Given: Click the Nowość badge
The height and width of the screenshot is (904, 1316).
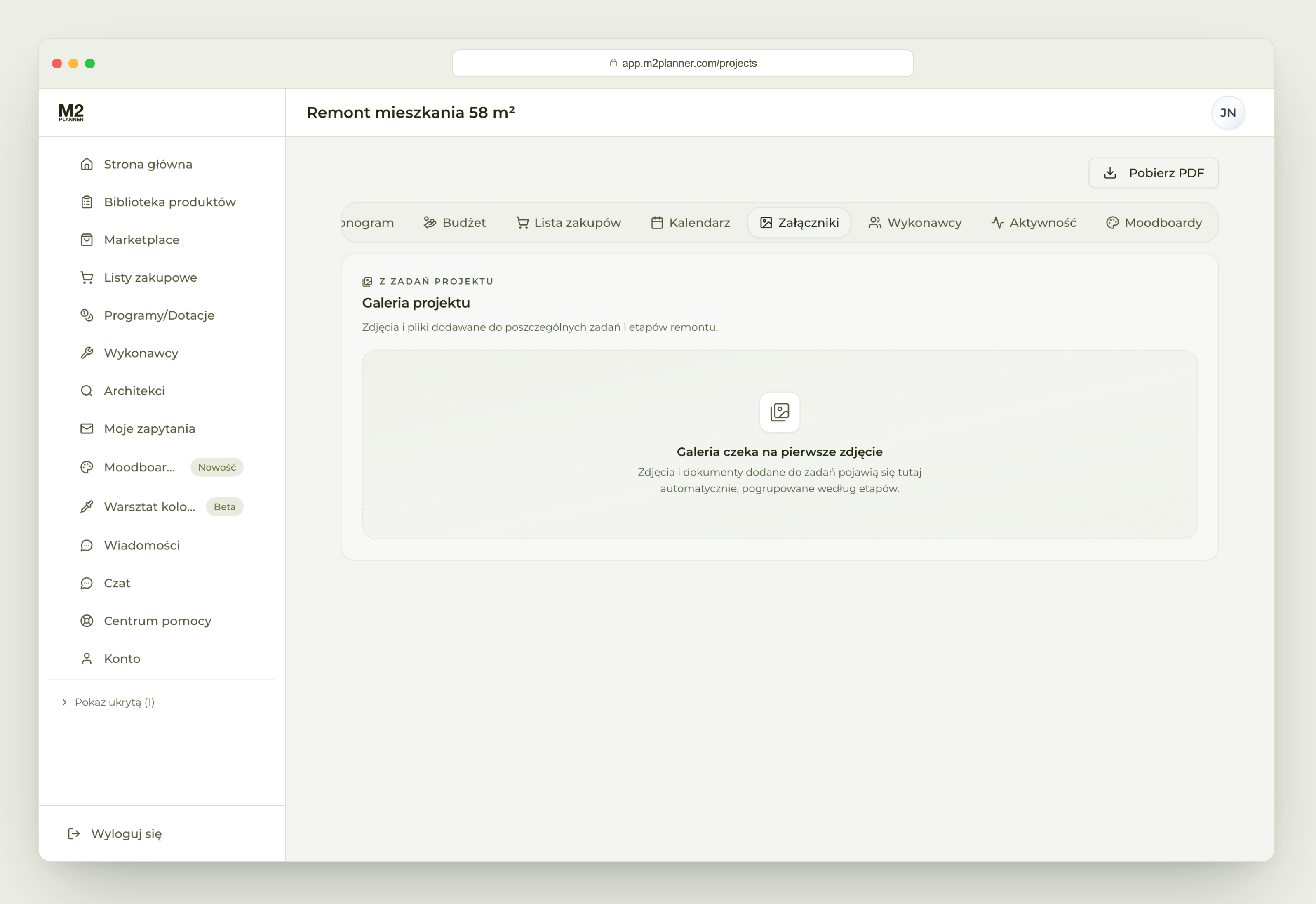Looking at the screenshot, I should tap(217, 467).
